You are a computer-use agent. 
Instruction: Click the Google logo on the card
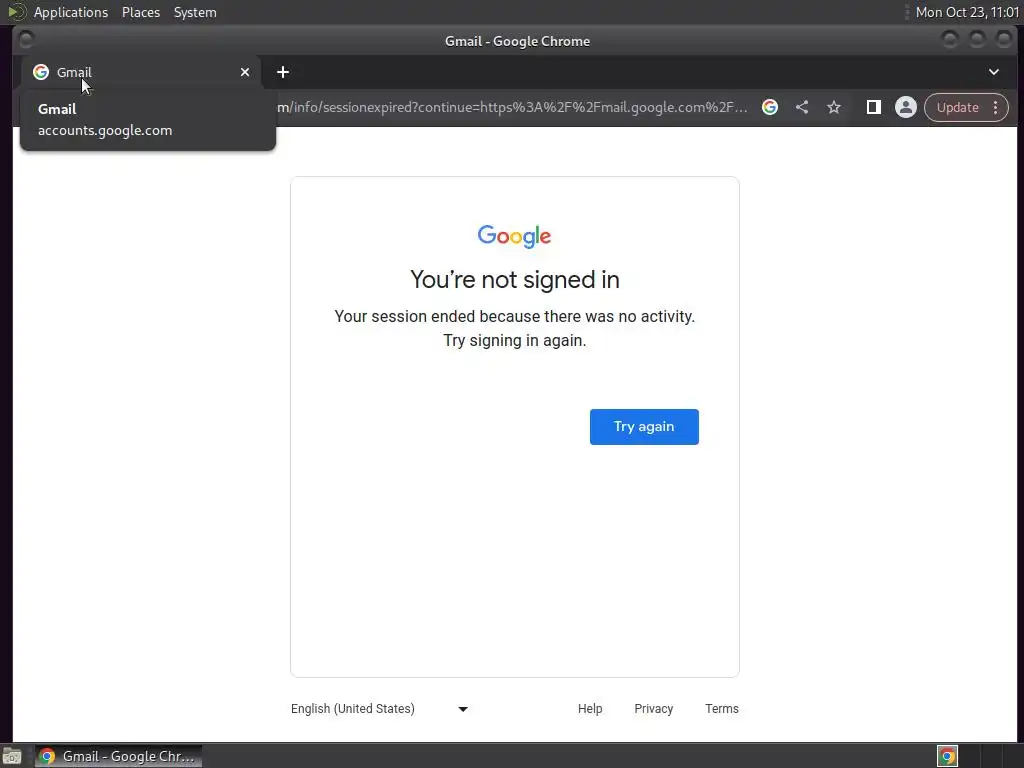[x=515, y=236]
